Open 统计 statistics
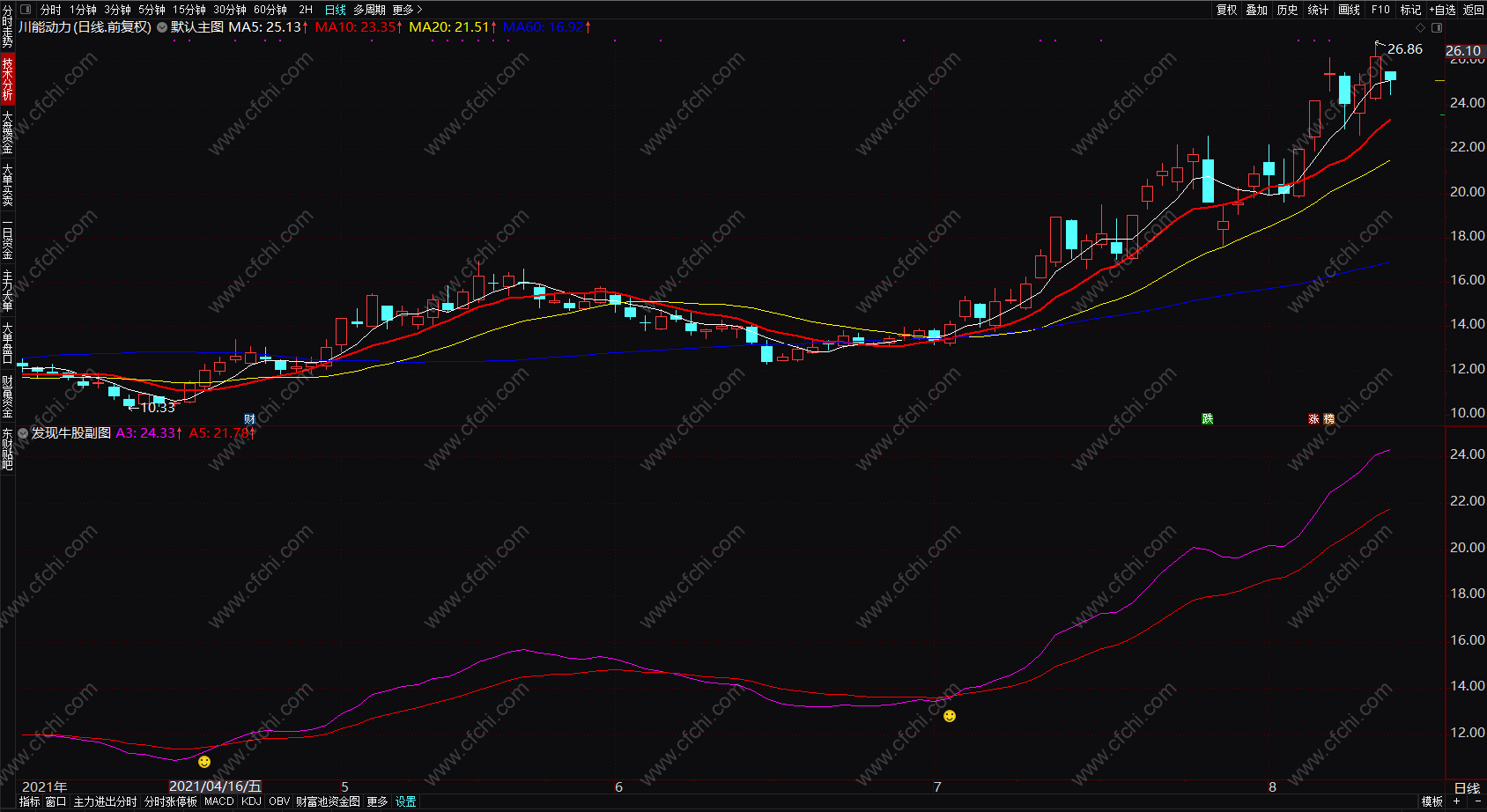The width and height of the screenshot is (1487, 812). pos(1318,10)
